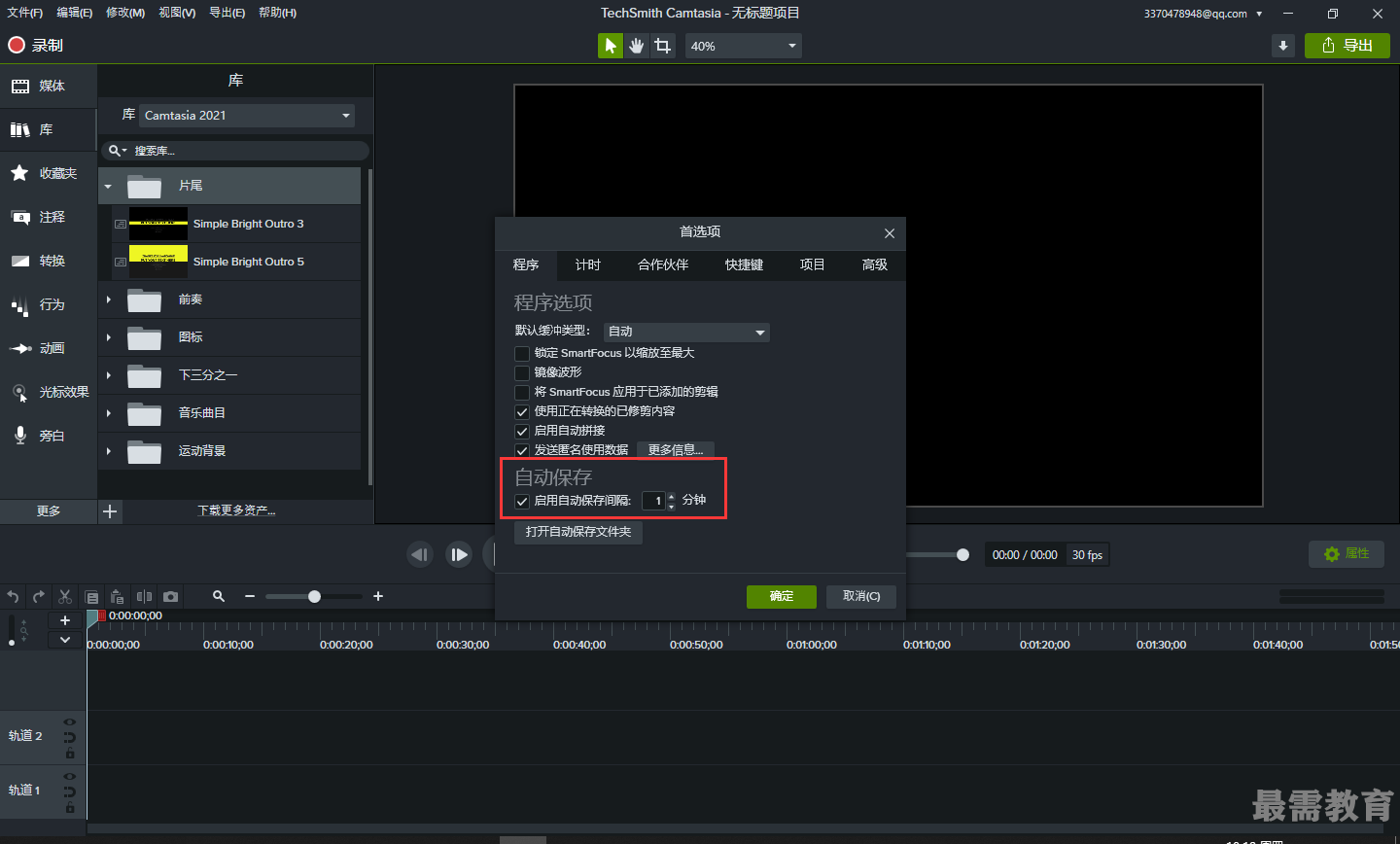This screenshot has width=1400, height=844.
Task: Open the 动画 animations panel
Action: 49,348
